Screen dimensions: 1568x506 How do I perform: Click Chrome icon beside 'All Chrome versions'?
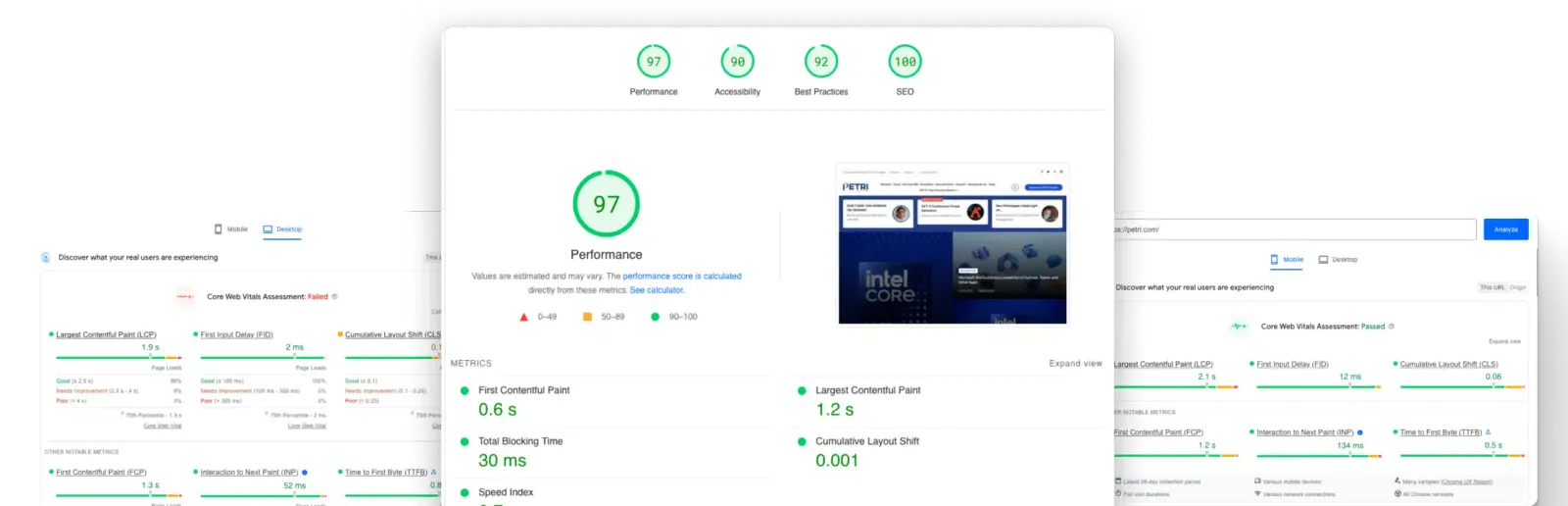point(1397,494)
